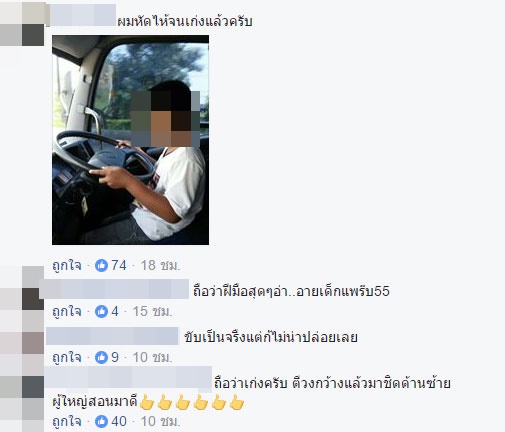Open the 10 ชม. timestamp beside 40 likes
The width and height of the screenshot is (505, 432).
click(x=160, y=422)
